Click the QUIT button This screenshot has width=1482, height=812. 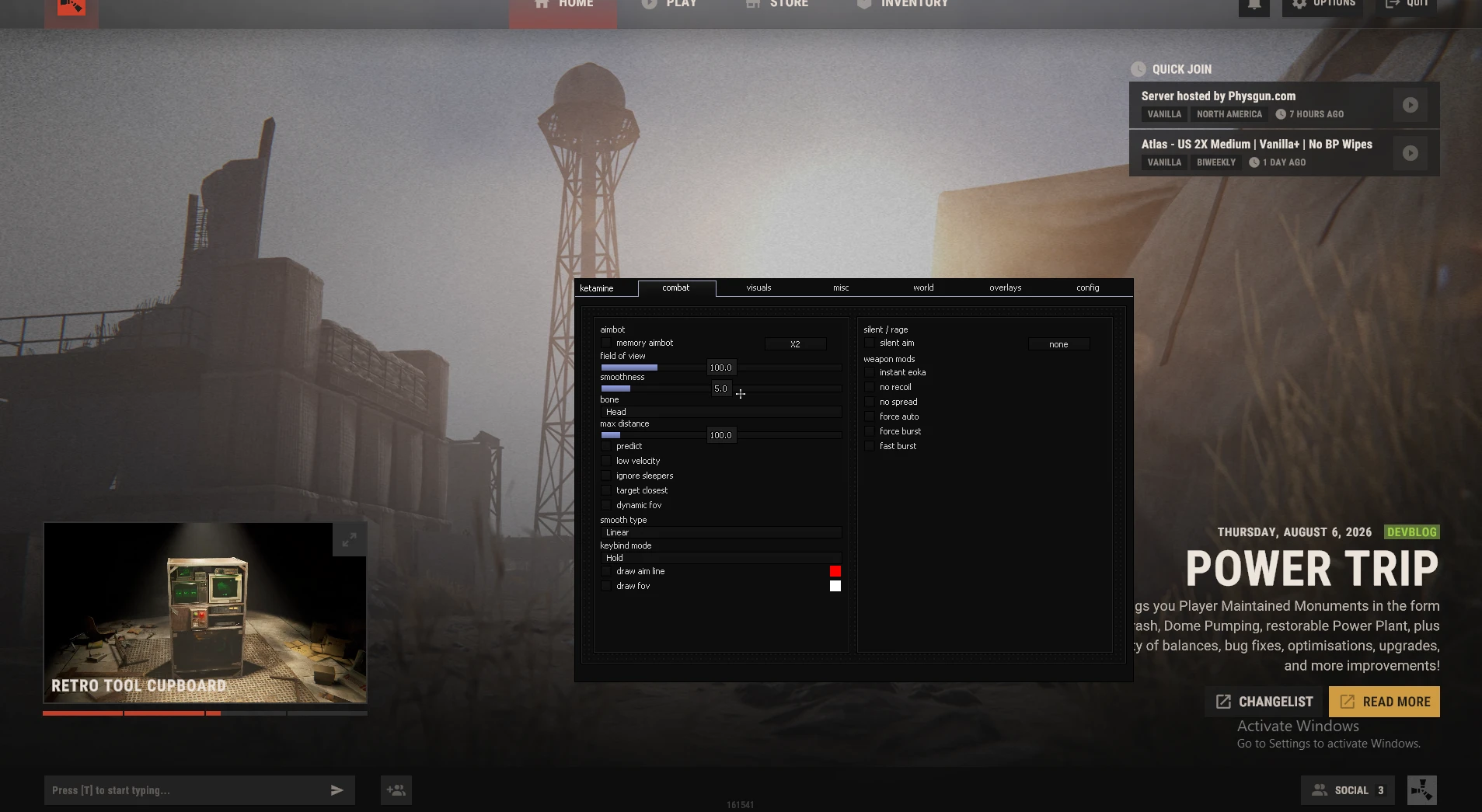pyautogui.click(x=1407, y=6)
